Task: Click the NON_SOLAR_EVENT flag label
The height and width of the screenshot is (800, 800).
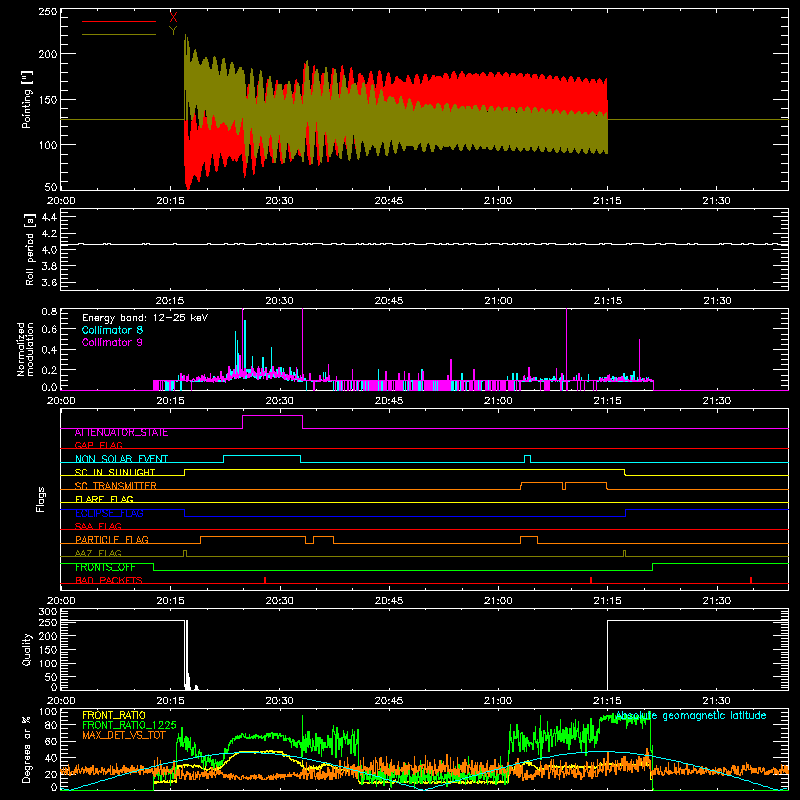Action: coord(121,459)
